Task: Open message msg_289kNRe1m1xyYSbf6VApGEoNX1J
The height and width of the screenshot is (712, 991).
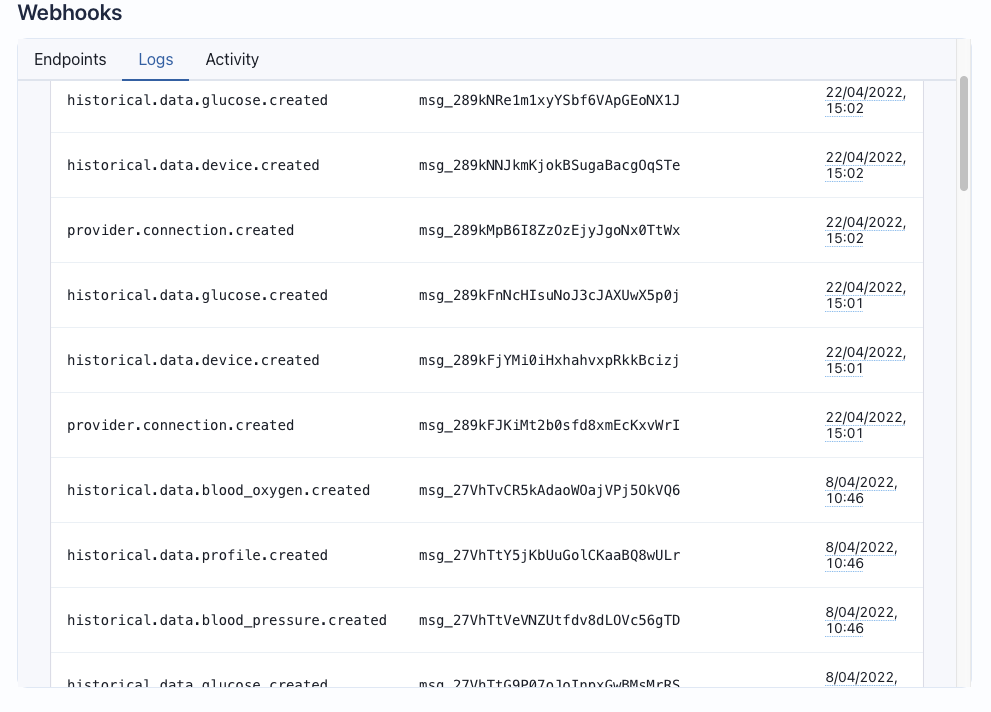Action: coord(549,100)
